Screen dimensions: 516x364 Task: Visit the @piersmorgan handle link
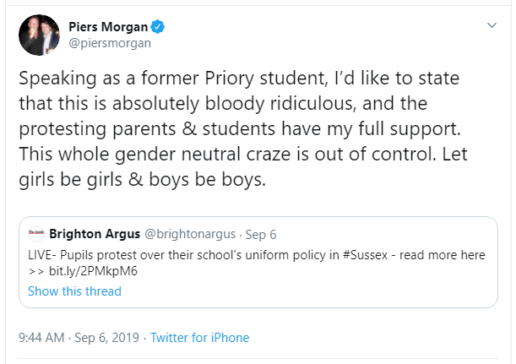point(110,43)
